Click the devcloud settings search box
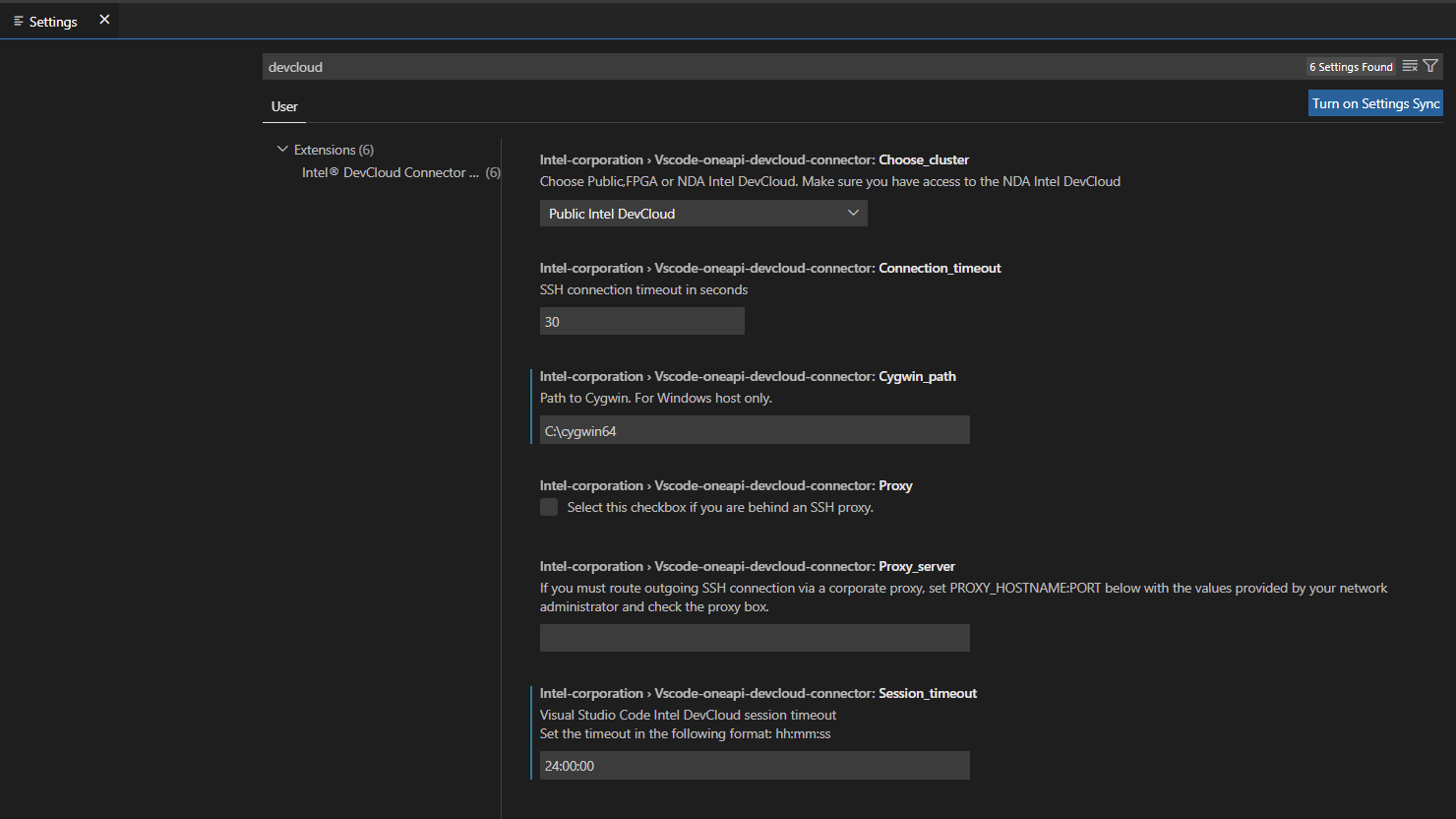The height and width of the screenshot is (819, 1456). point(782,67)
